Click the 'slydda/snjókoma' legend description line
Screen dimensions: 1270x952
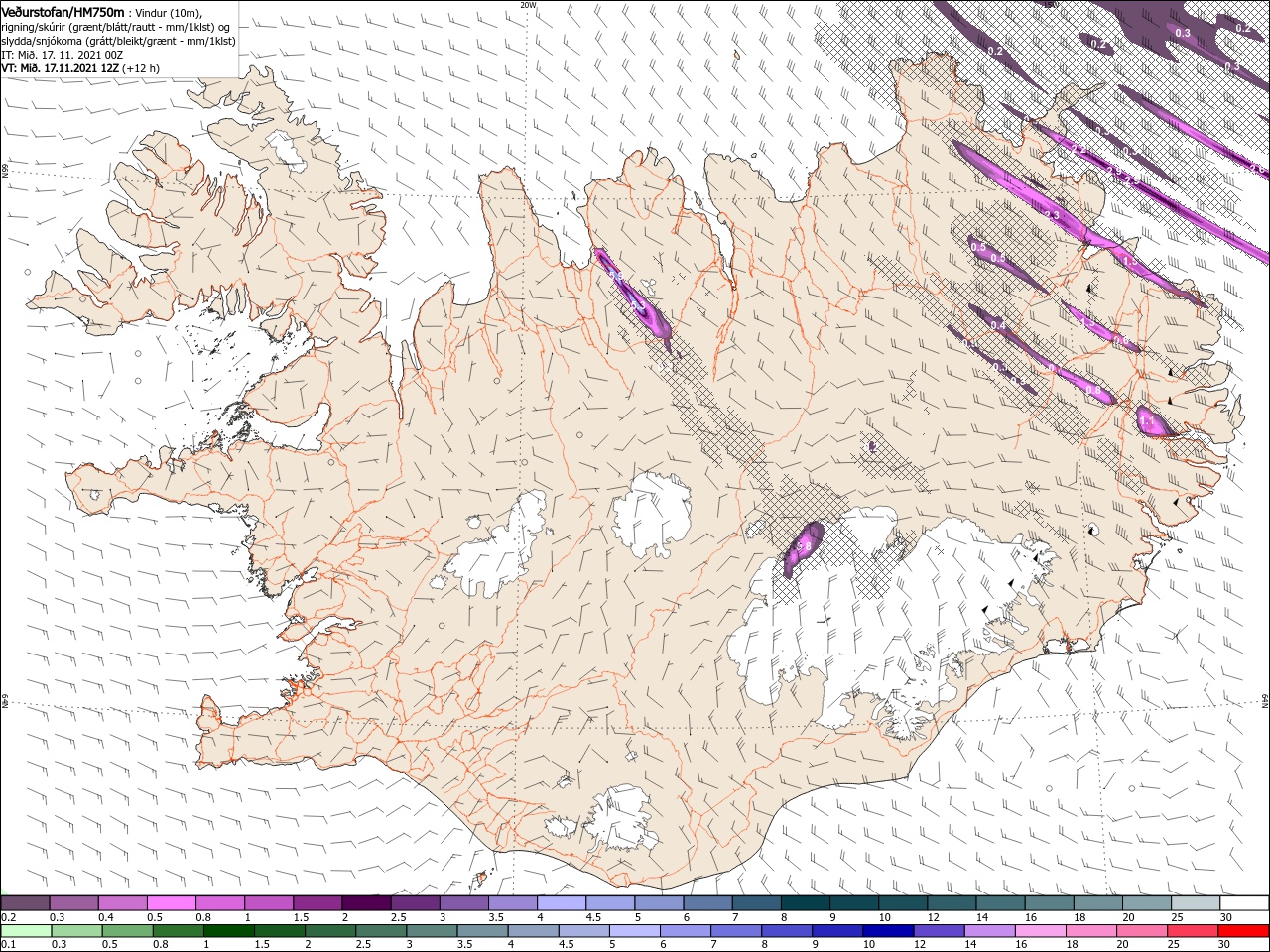click(116, 41)
